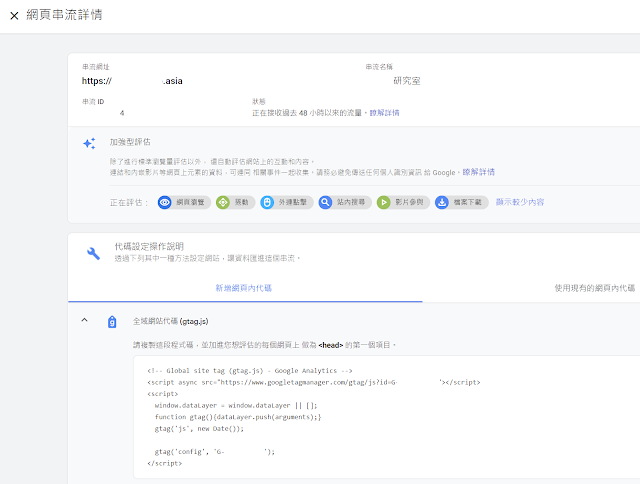Click the 網頁串流詳情 page title
640x484 pixels.
[x=64, y=15]
